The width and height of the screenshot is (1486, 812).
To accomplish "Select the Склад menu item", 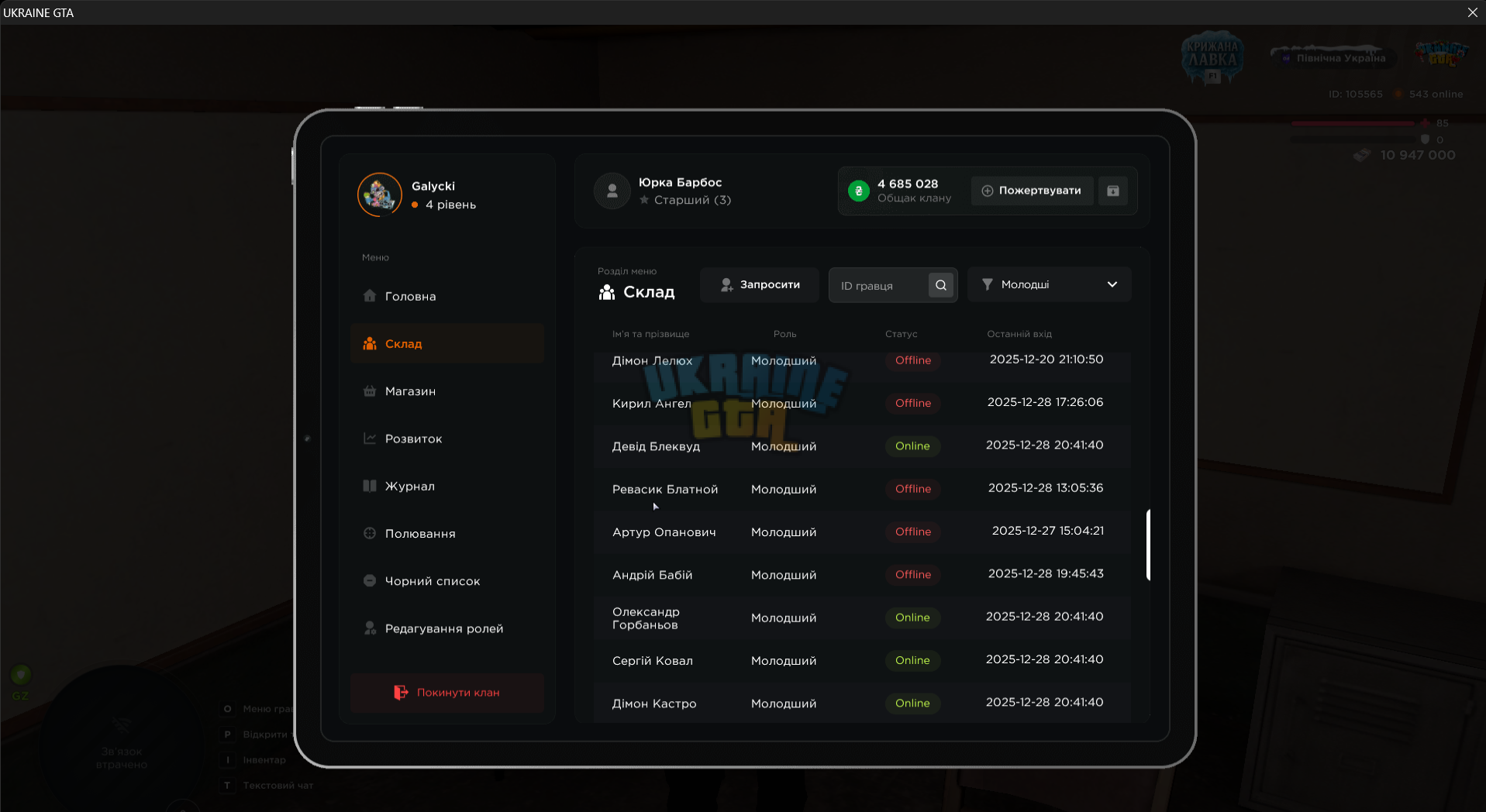I will click(446, 343).
